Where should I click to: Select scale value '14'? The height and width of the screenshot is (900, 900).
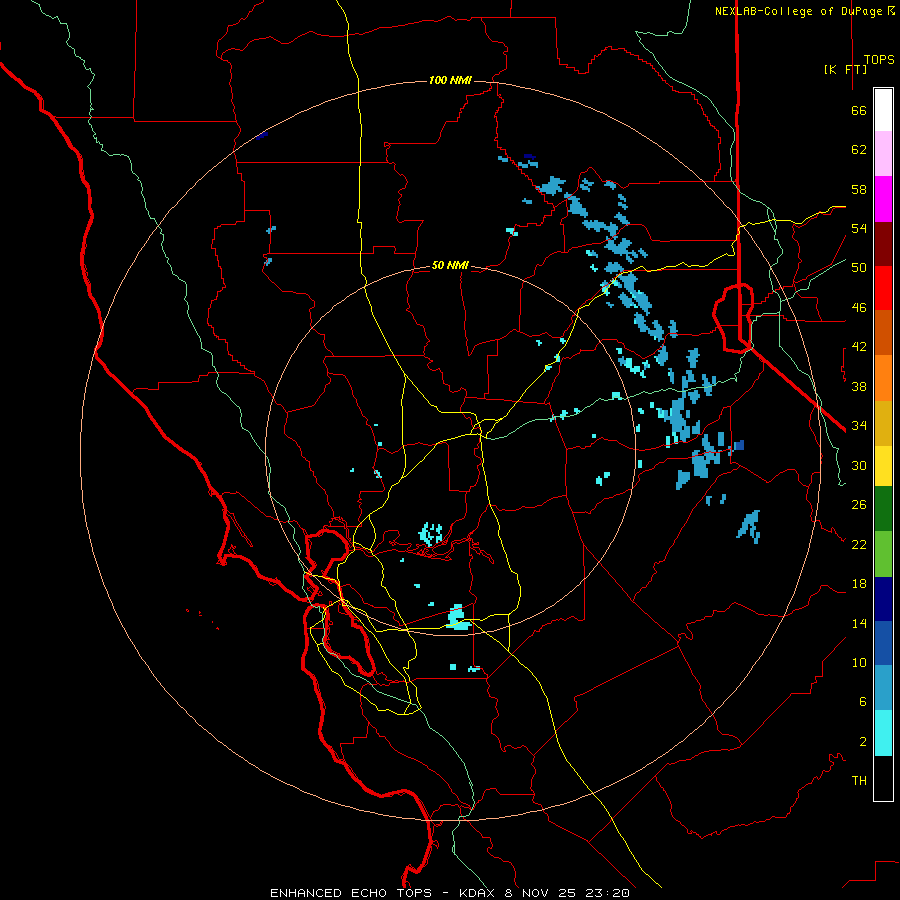859,623
